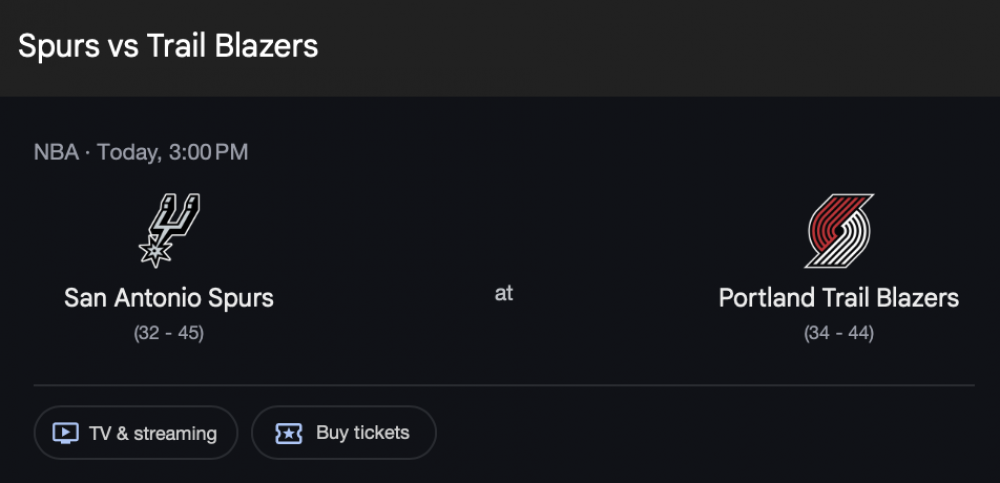Image resolution: width=1000 pixels, height=483 pixels.
Task: Open the Portland Trail Blazers team name
Action: [838, 297]
